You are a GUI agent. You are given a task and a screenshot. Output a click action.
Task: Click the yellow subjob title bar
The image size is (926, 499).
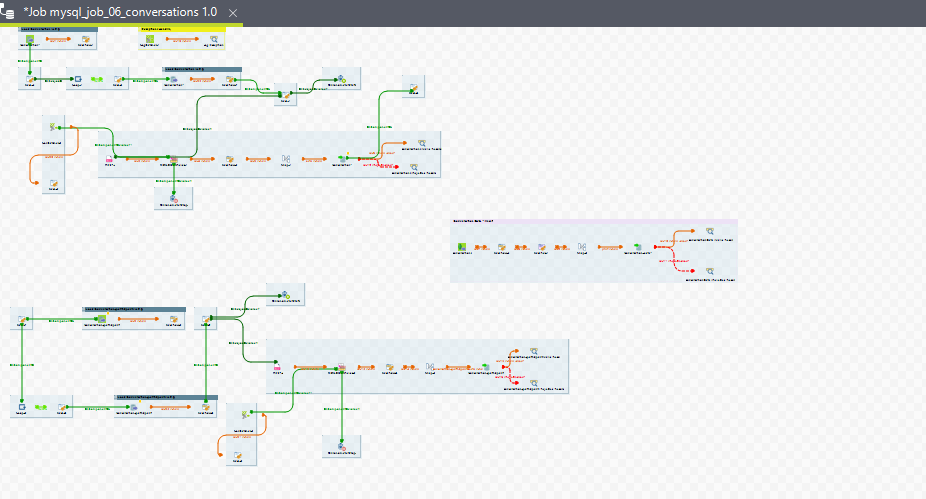point(182,29)
